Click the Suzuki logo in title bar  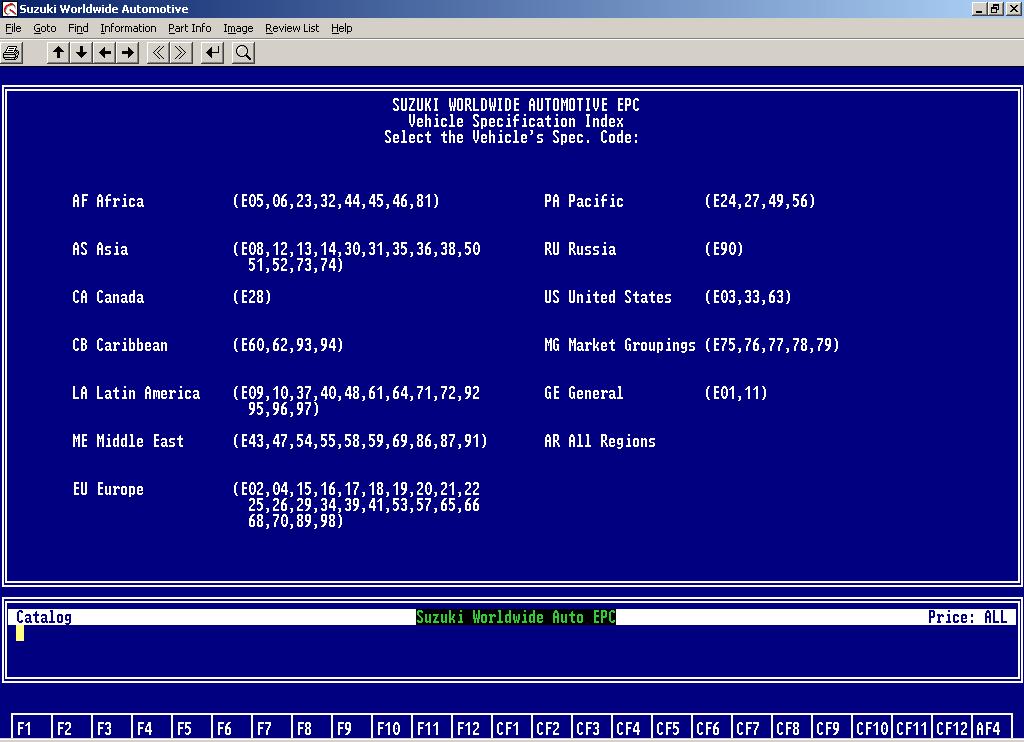(9, 9)
